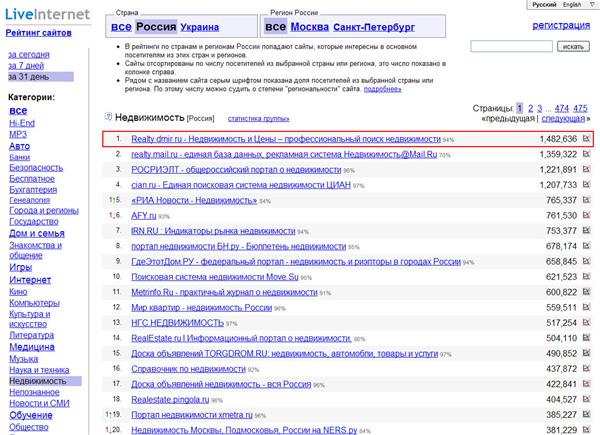This screenshot has width=600, height=435.
Task: Choose region Санкт-Петербург
Action: click(x=374, y=27)
